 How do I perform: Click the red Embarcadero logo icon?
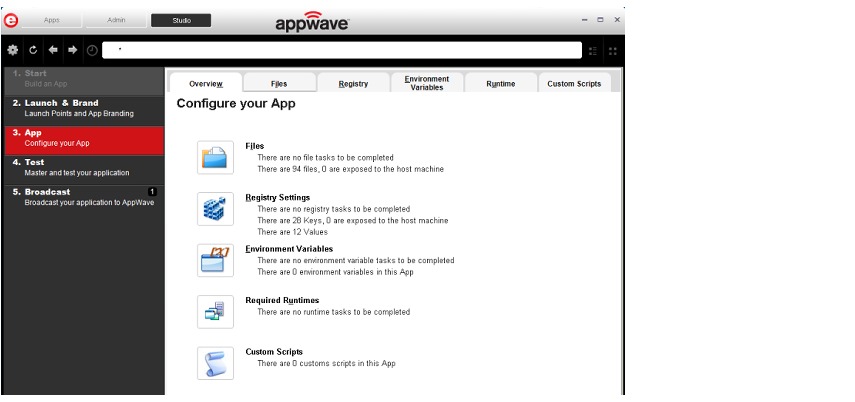pyautogui.click(x=10, y=21)
